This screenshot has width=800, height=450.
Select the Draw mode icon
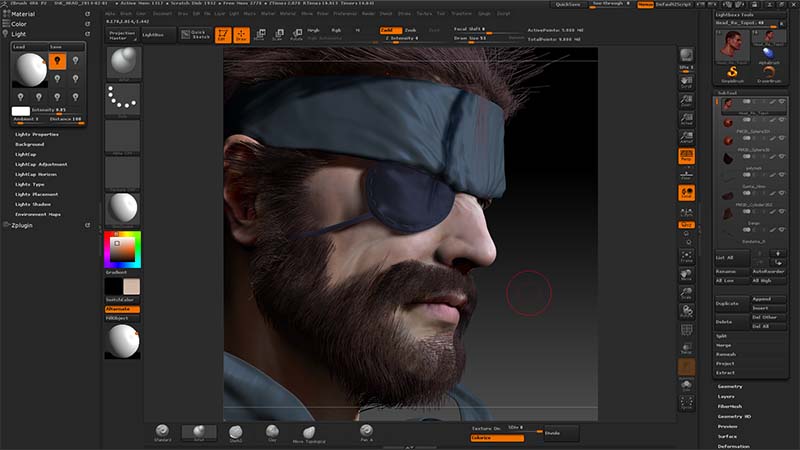(x=241, y=35)
